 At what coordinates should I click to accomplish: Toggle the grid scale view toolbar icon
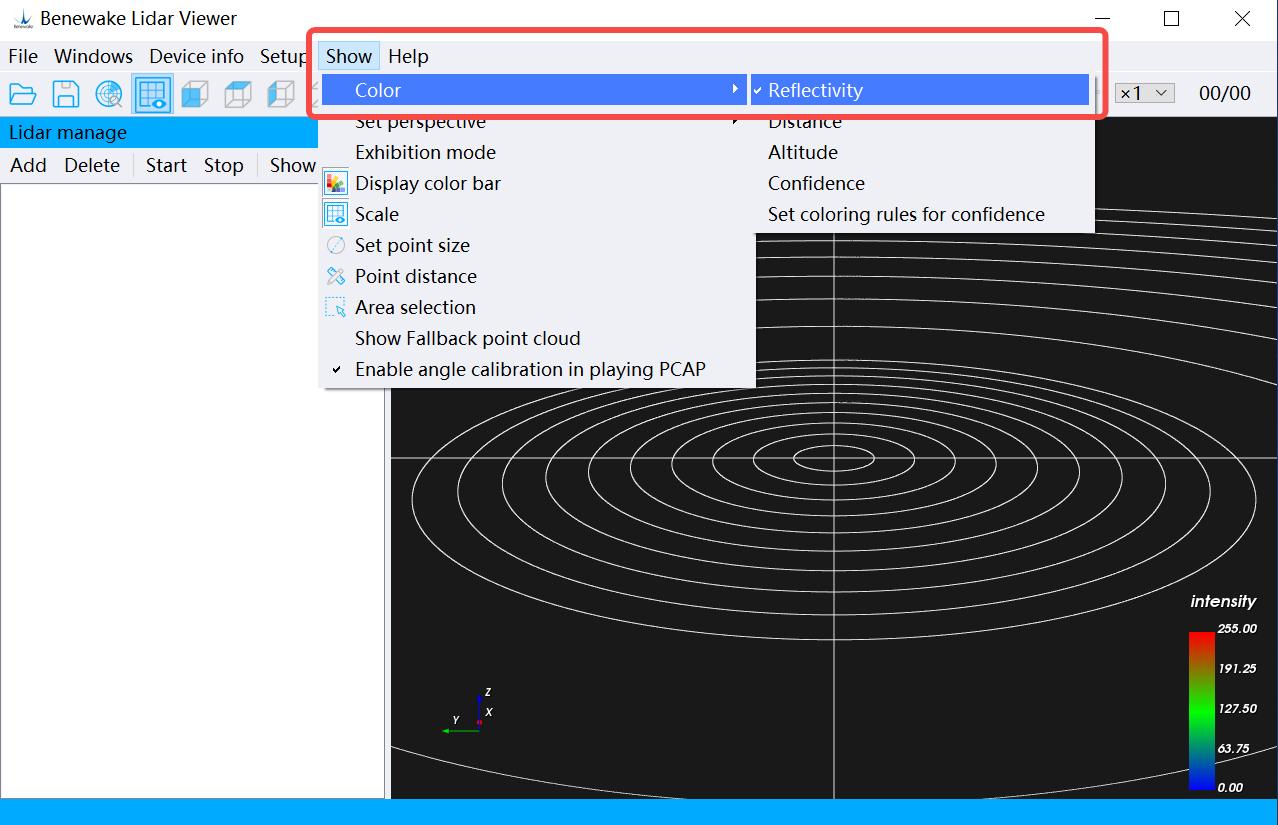click(152, 94)
